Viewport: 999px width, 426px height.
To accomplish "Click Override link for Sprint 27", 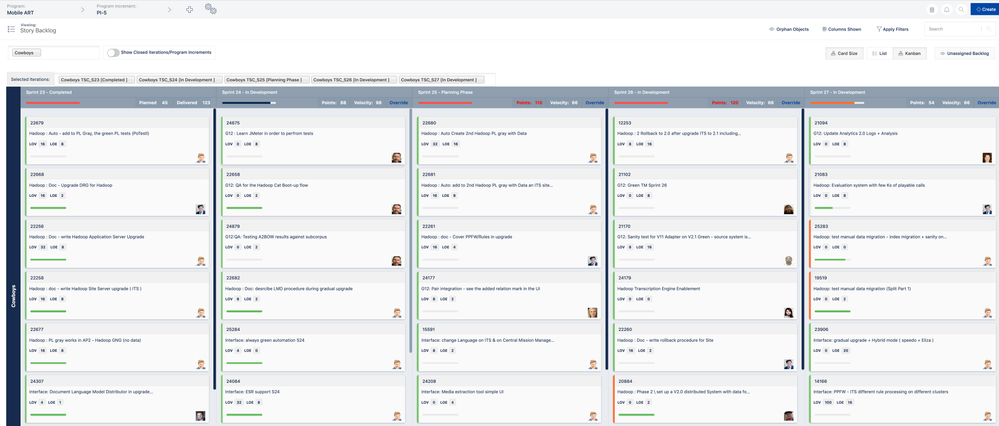I will coord(987,103).
